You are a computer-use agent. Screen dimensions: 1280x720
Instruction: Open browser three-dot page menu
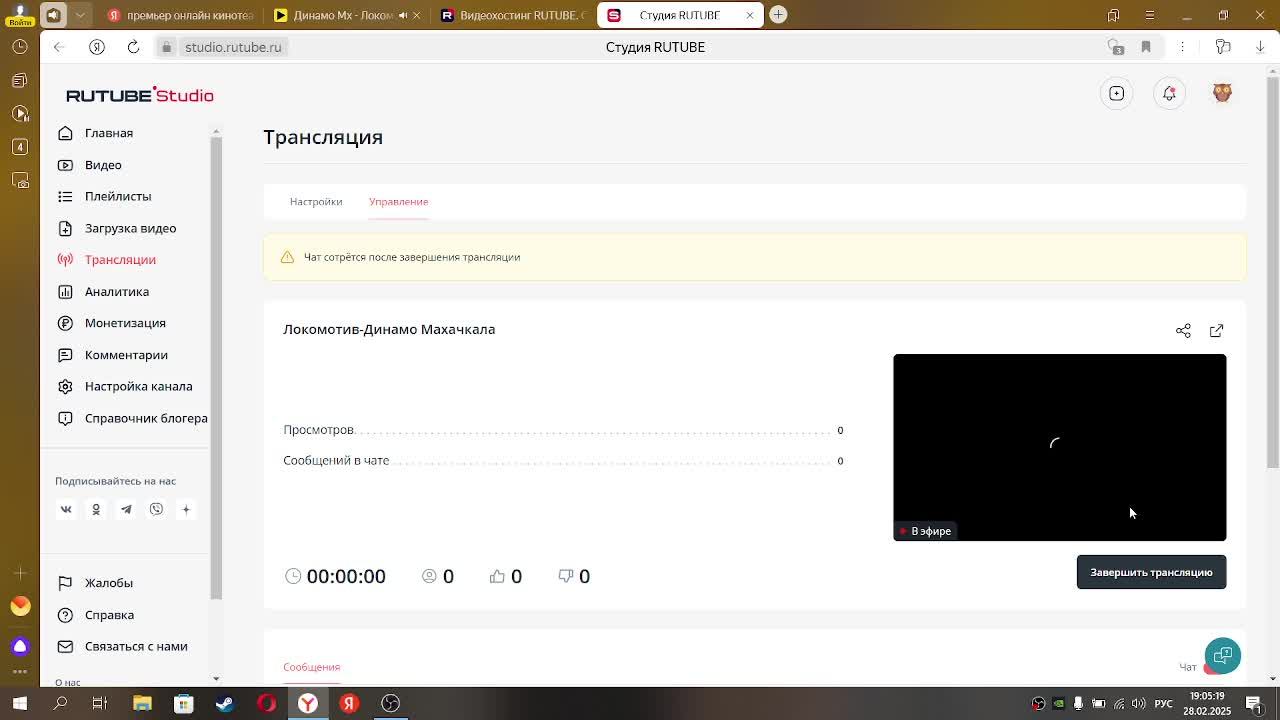[1182, 47]
